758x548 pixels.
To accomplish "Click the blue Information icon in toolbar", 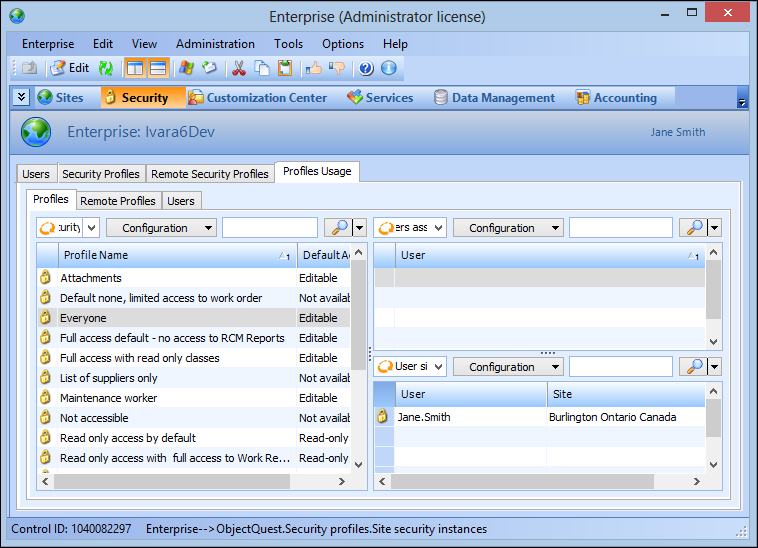I will [x=389, y=68].
